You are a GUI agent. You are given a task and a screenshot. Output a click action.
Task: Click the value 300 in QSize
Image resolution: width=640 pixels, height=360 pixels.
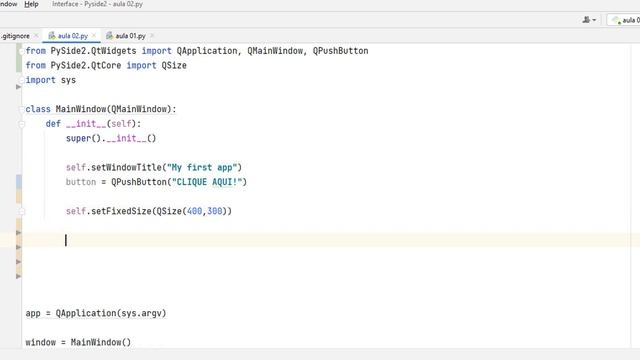click(215, 211)
